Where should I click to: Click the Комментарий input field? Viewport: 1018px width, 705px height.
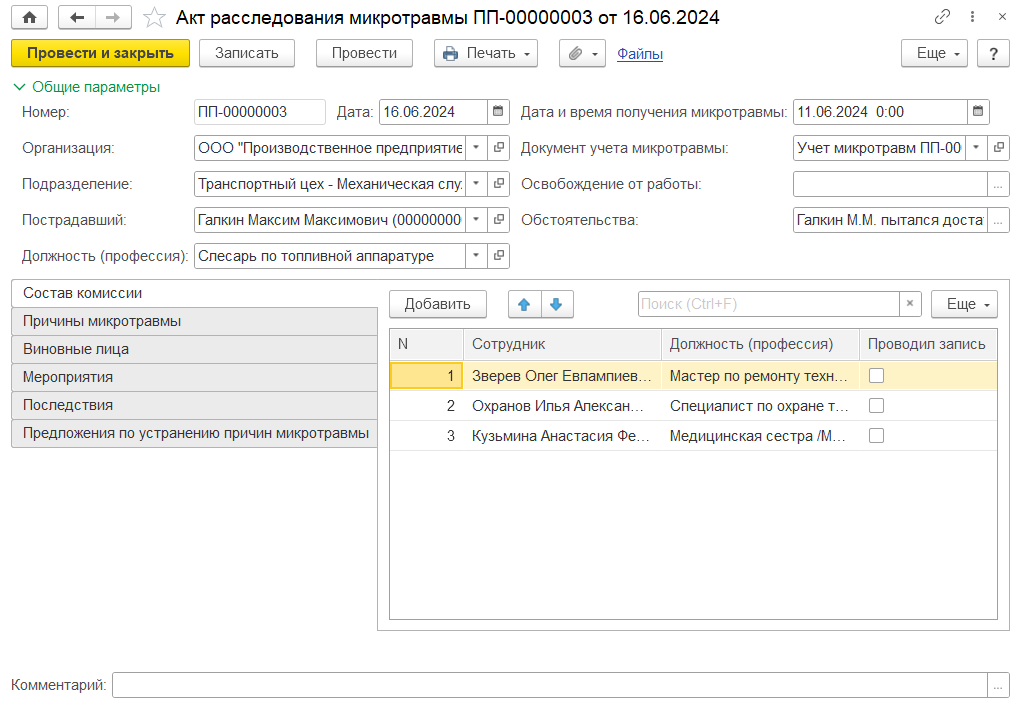click(549, 685)
